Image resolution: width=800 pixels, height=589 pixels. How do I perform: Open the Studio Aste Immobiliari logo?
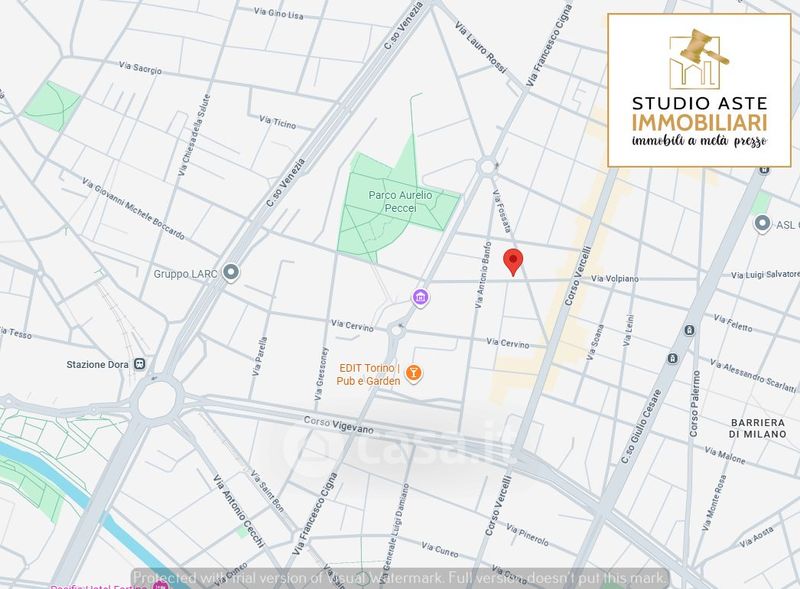click(x=699, y=89)
